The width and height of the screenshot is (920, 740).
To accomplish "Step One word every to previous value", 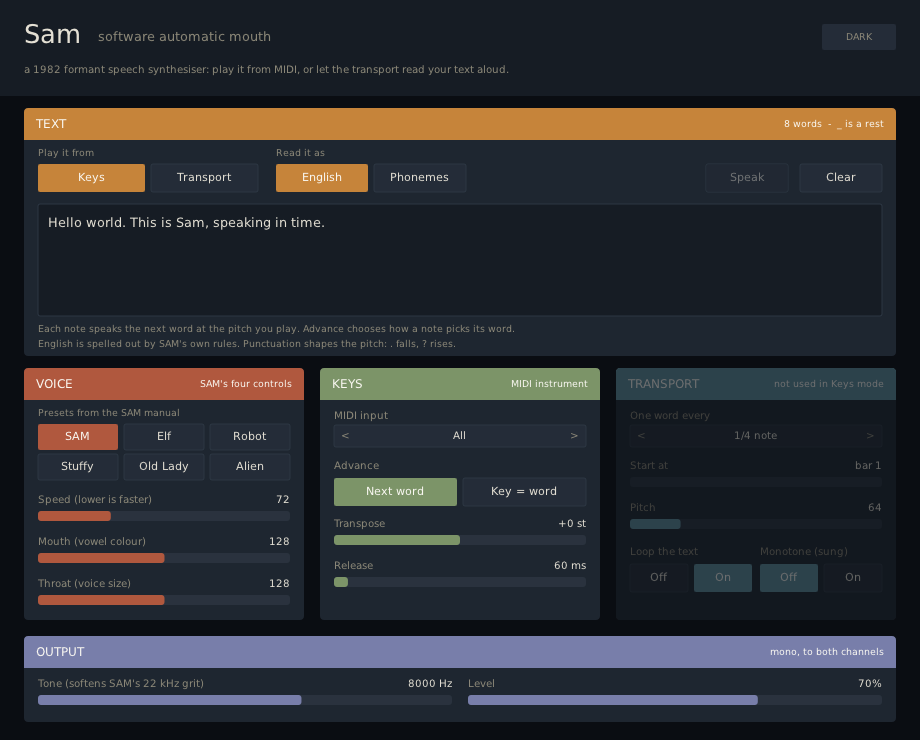I will (641, 435).
